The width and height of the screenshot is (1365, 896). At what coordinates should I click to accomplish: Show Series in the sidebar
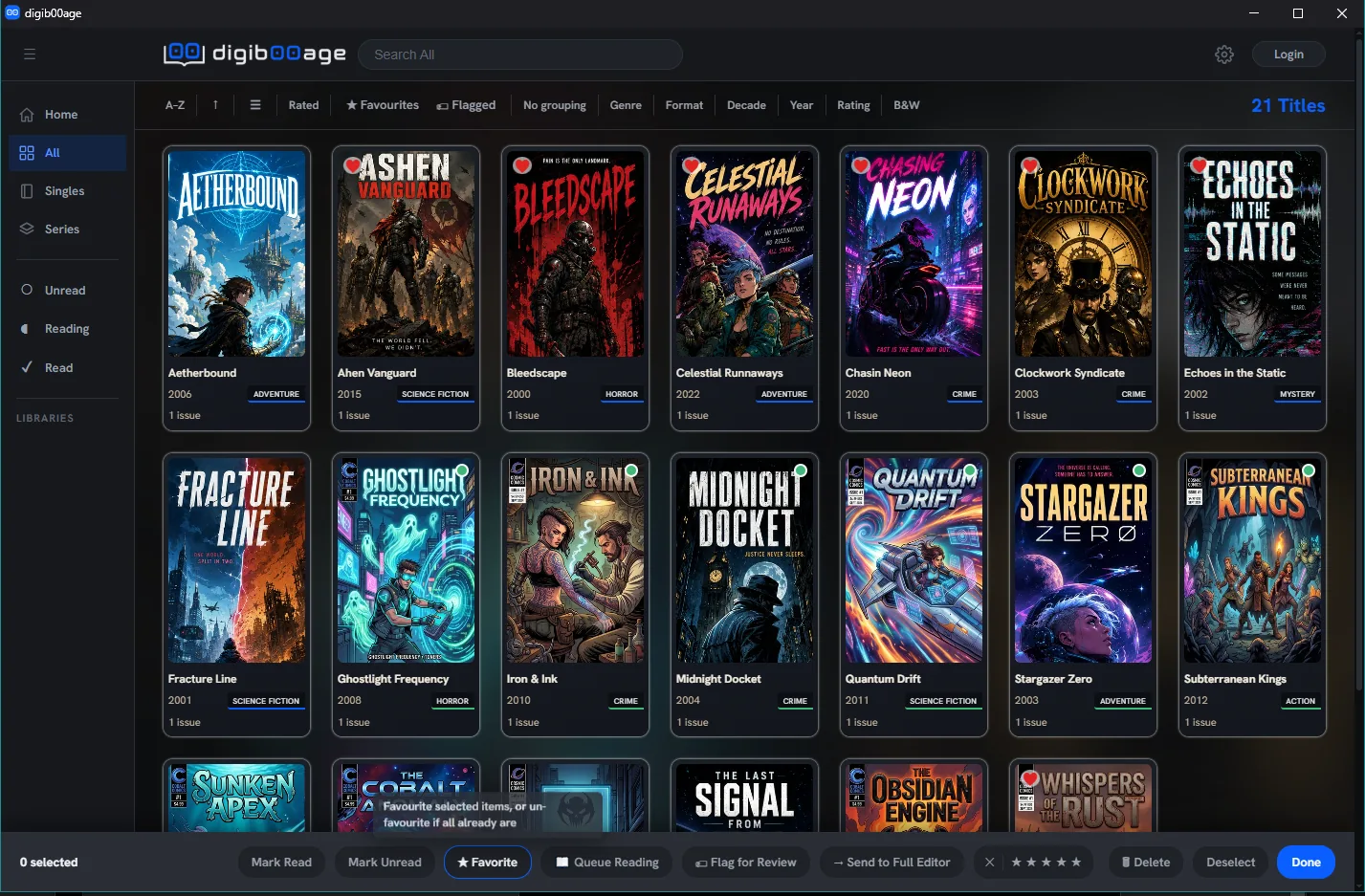(67, 229)
